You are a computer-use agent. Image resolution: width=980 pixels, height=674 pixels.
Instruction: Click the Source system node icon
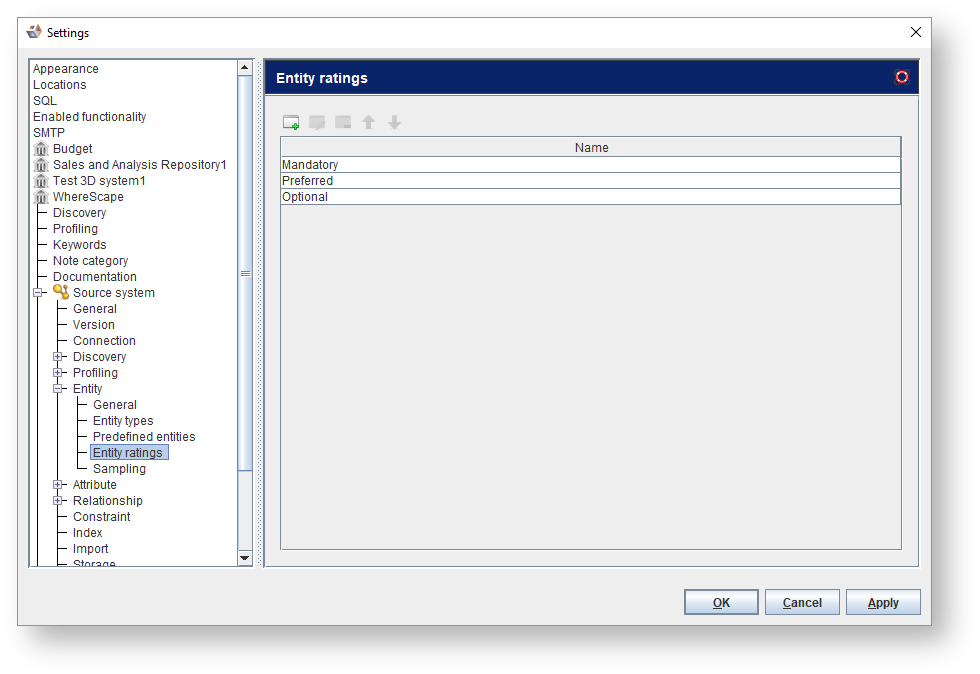coord(61,292)
